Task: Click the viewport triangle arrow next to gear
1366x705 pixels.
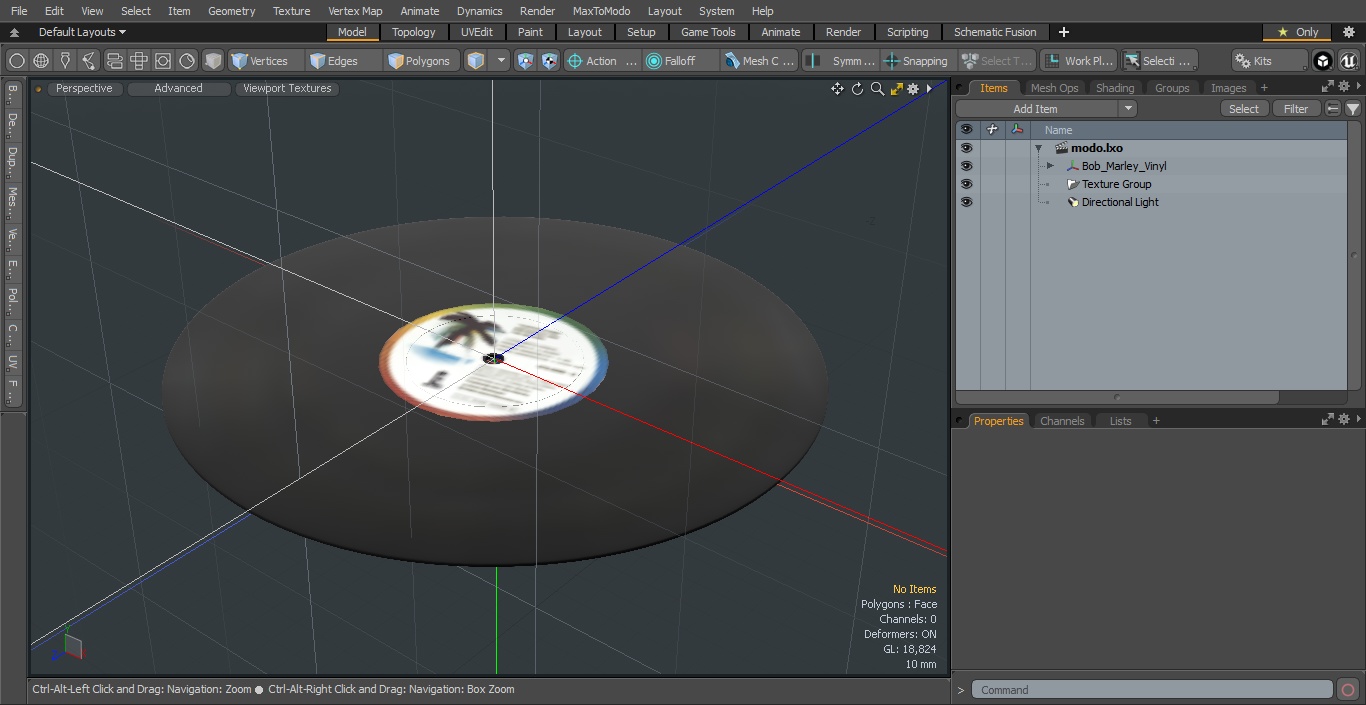Action: (929, 89)
